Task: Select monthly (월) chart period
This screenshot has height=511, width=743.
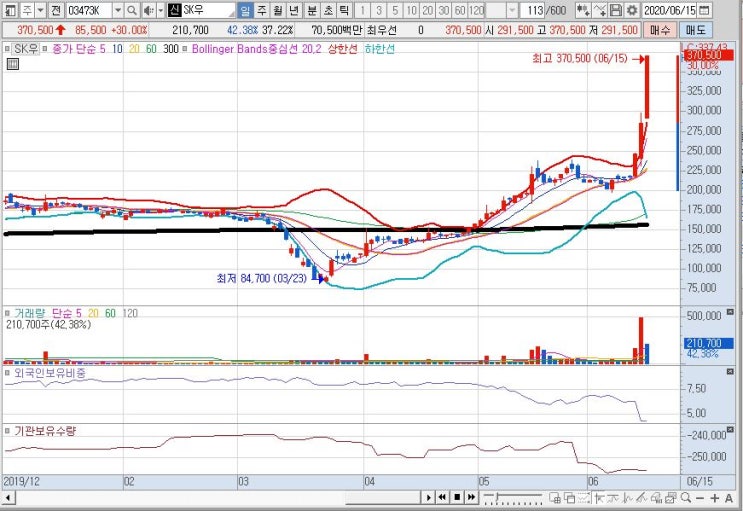Action: click(278, 10)
